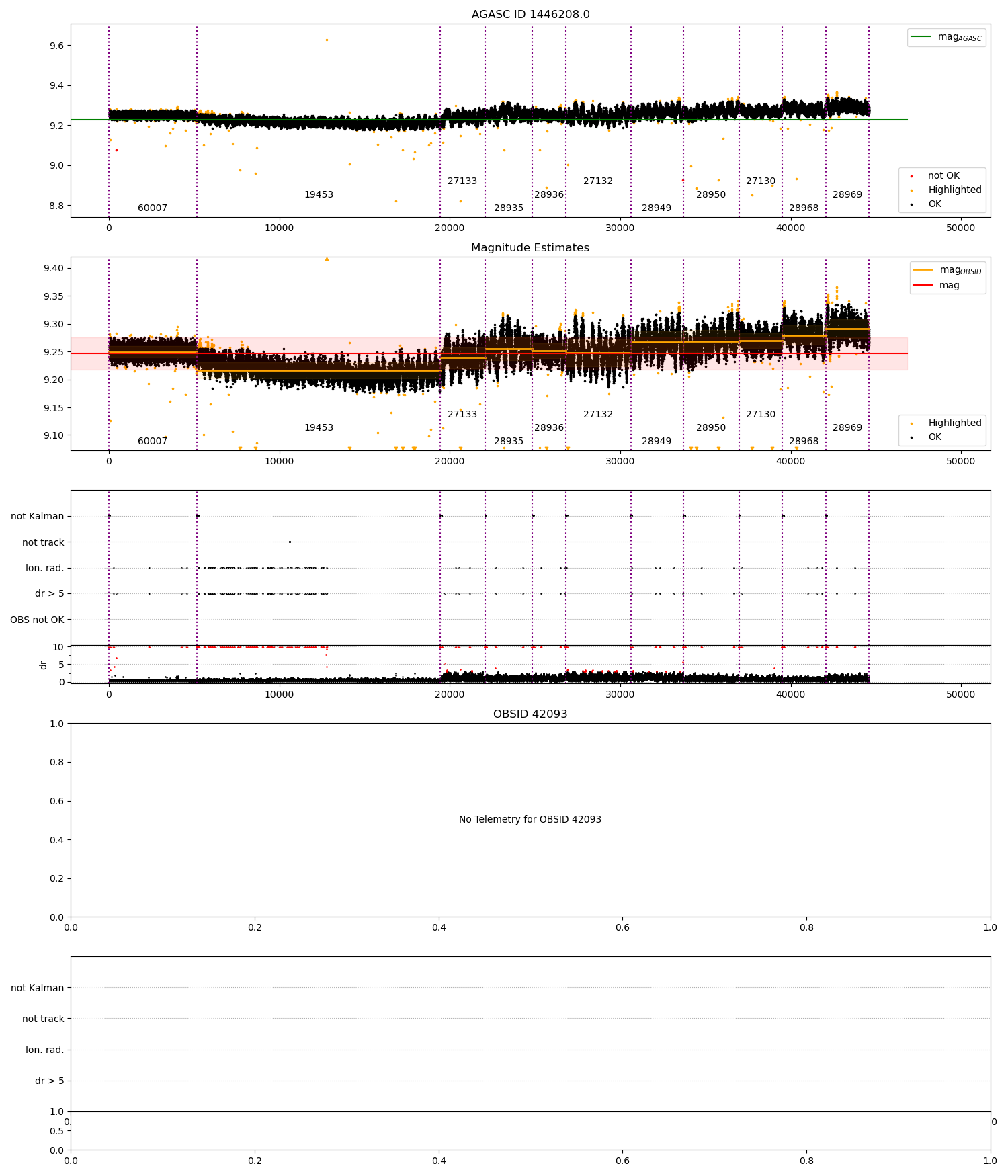The width and height of the screenshot is (1008, 1176).
Task: Click the 9.40 y-axis tick label
Action: (54, 268)
